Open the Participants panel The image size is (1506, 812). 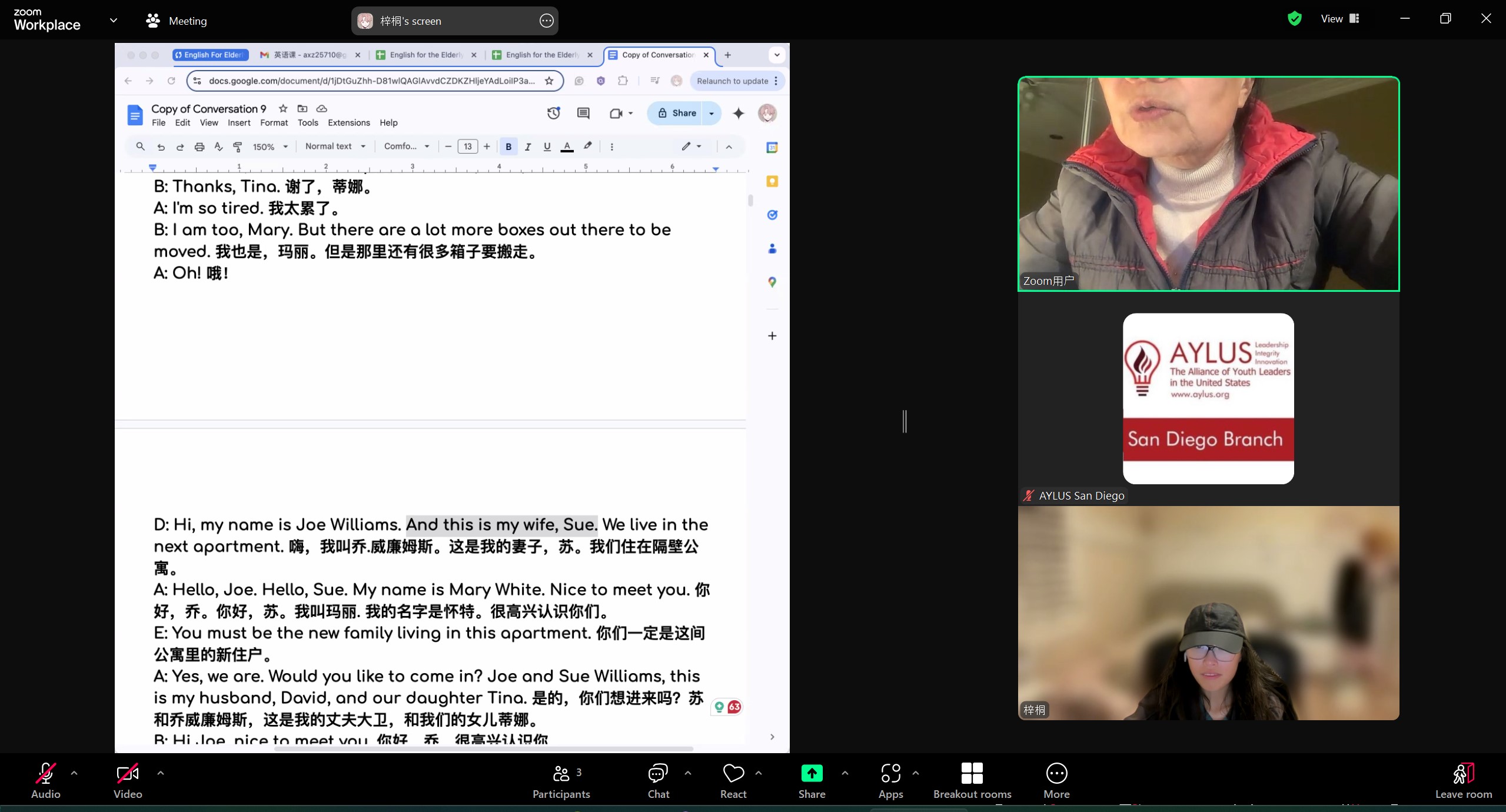[x=561, y=781]
